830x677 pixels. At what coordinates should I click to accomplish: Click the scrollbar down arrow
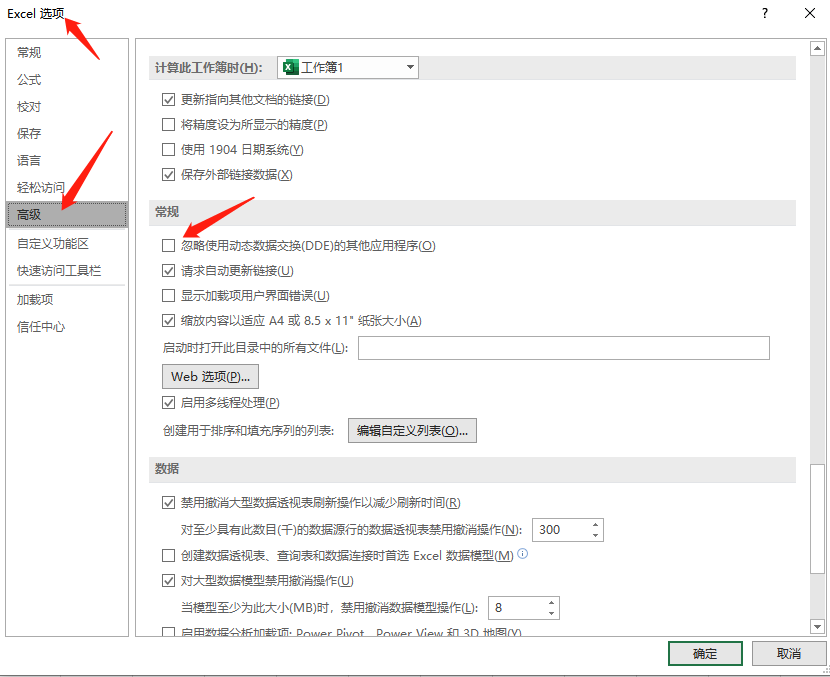coord(817,627)
